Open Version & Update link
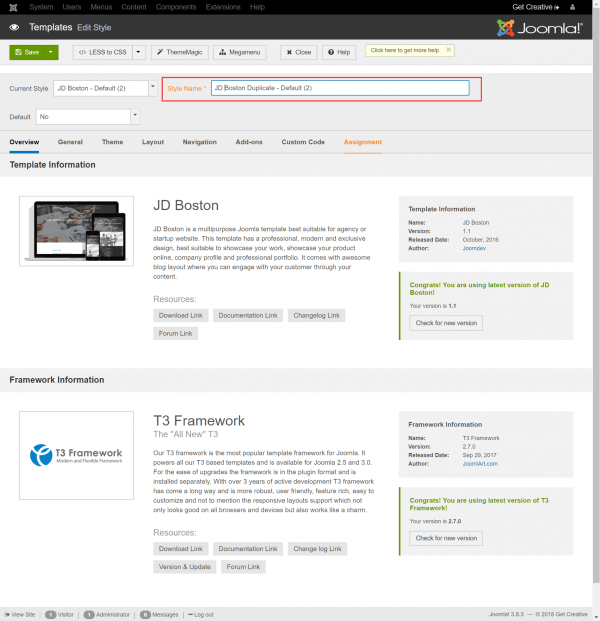The width and height of the screenshot is (600, 621). tap(185, 567)
